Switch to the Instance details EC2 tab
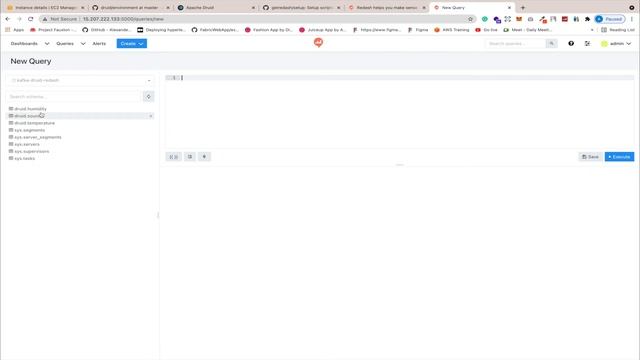The height and width of the screenshot is (360, 640). [x=46, y=8]
